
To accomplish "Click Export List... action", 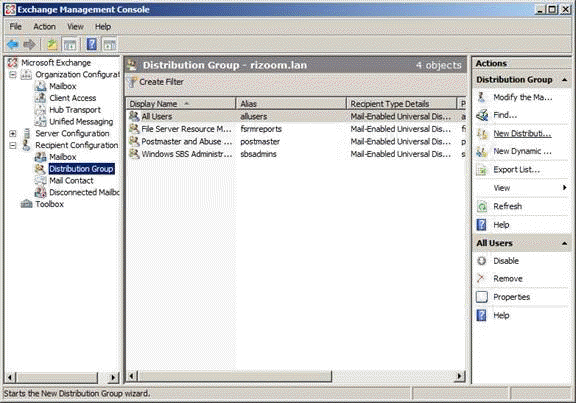I will click(516, 169).
